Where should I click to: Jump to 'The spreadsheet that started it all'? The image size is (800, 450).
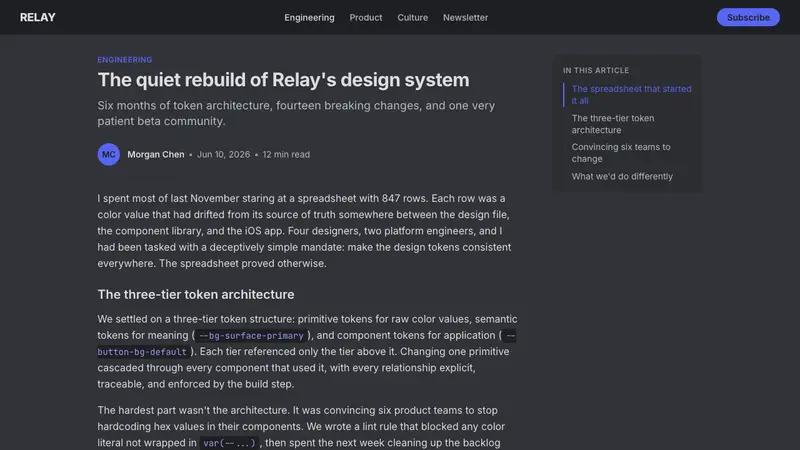(x=631, y=94)
